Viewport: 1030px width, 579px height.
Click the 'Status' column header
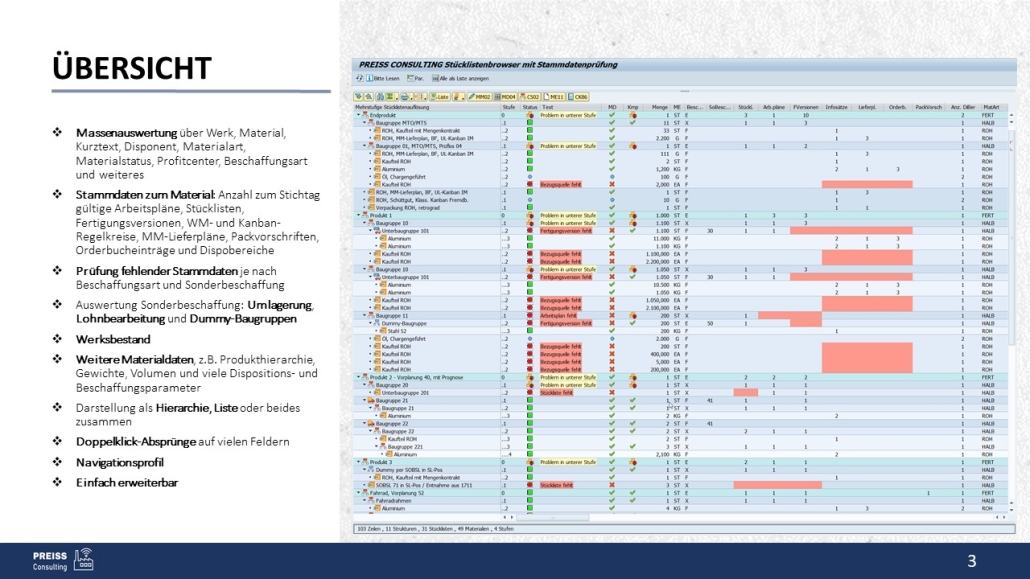(530, 107)
